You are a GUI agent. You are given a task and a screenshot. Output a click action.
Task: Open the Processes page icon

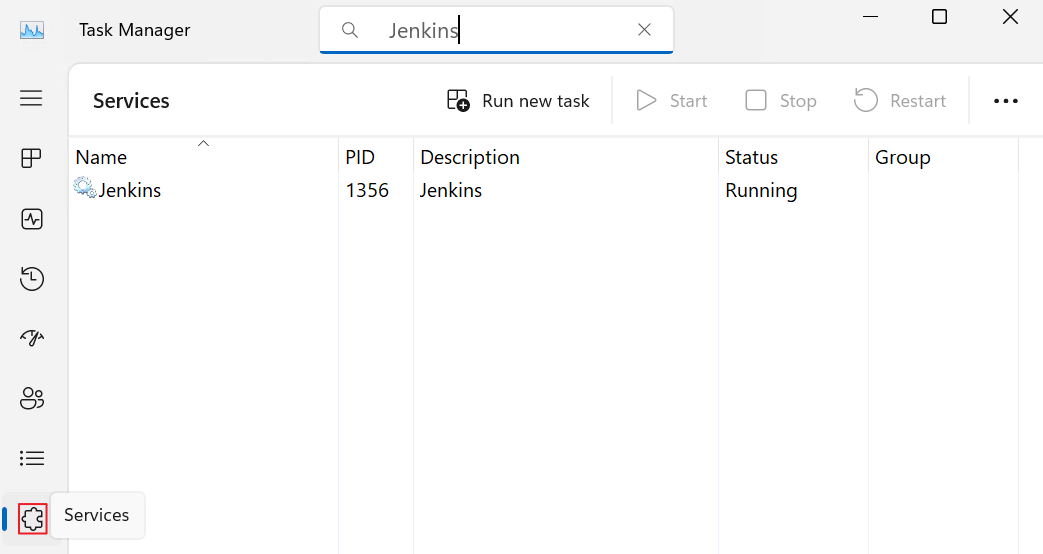point(31,158)
